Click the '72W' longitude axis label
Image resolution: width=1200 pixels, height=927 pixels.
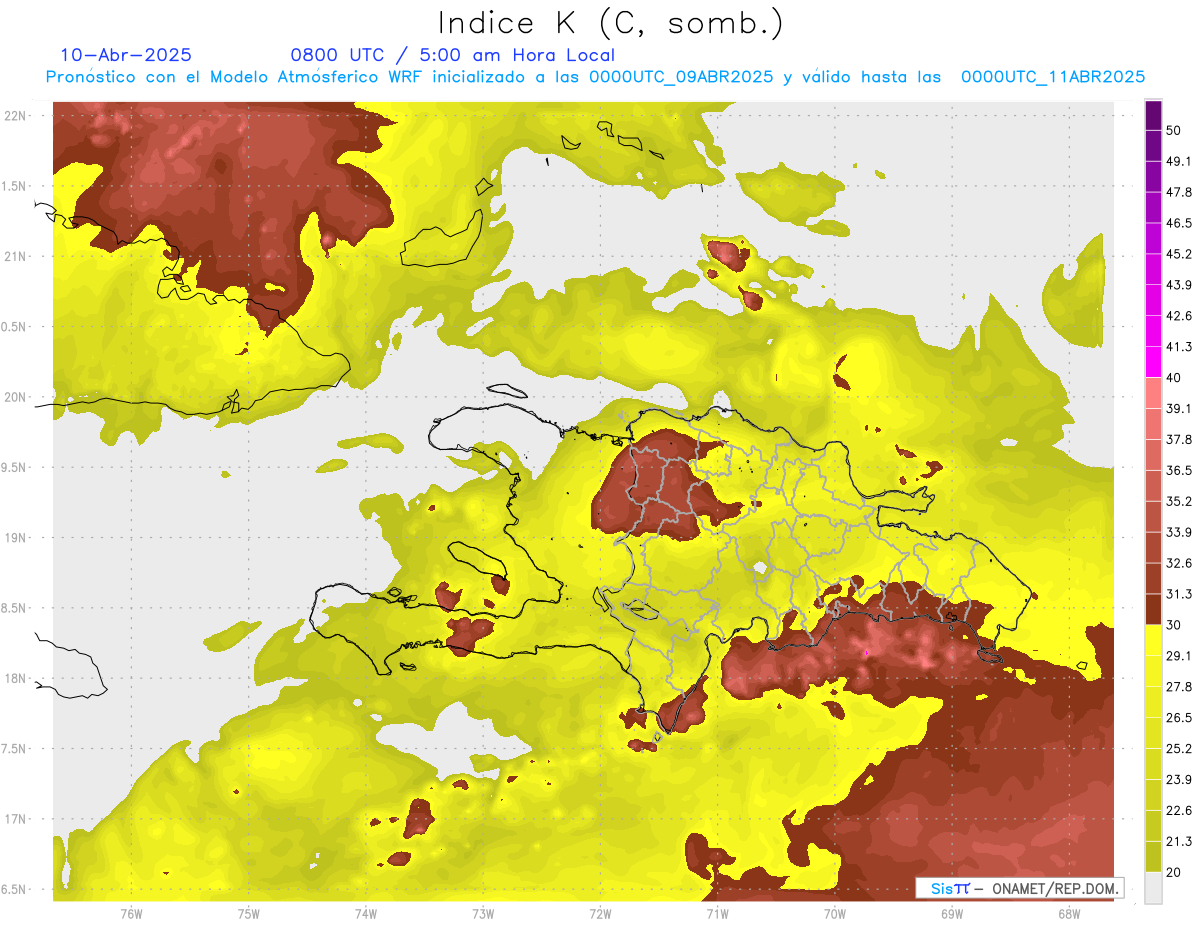[x=600, y=914]
